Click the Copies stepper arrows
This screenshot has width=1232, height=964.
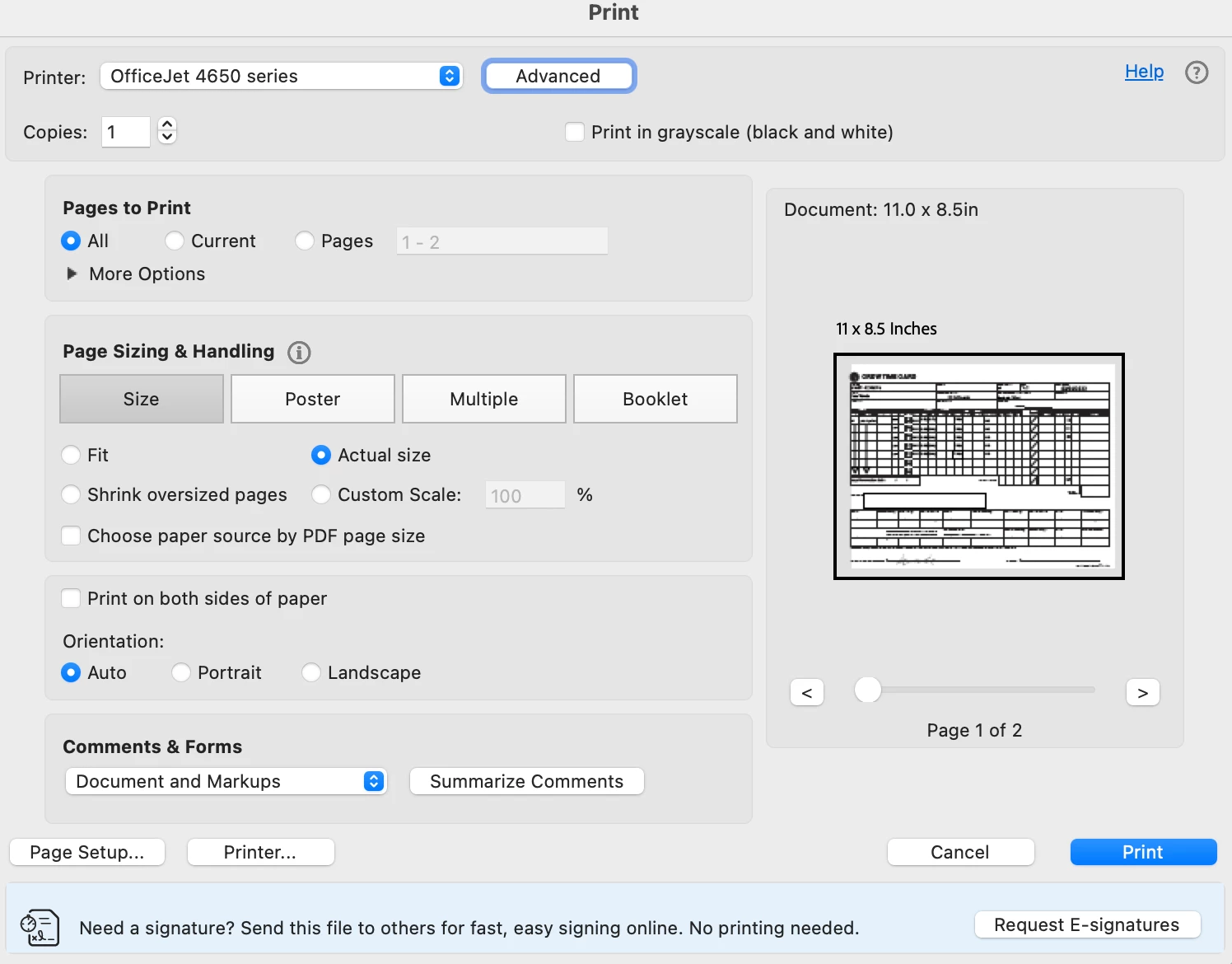(167, 130)
